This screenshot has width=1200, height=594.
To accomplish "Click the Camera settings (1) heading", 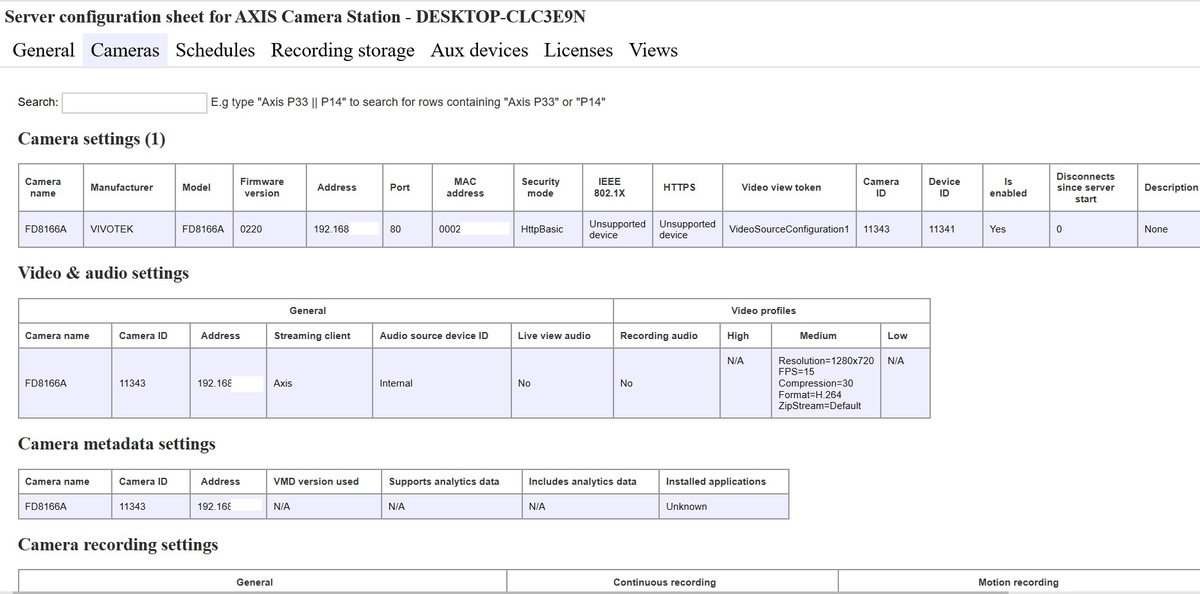I will pos(92,138).
